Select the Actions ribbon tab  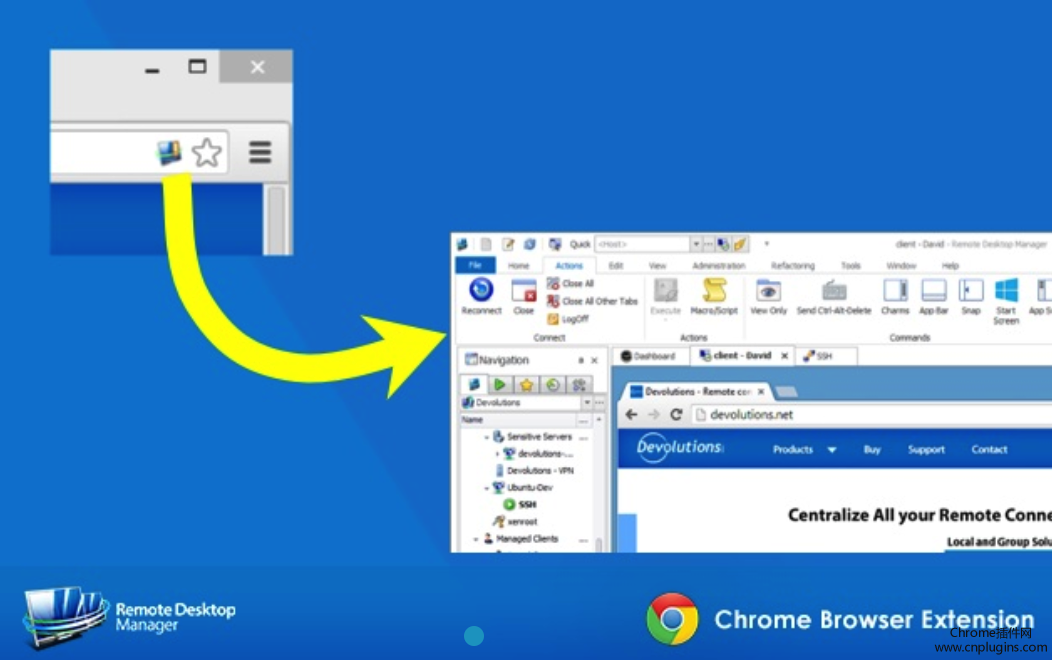[x=569, y=266]
